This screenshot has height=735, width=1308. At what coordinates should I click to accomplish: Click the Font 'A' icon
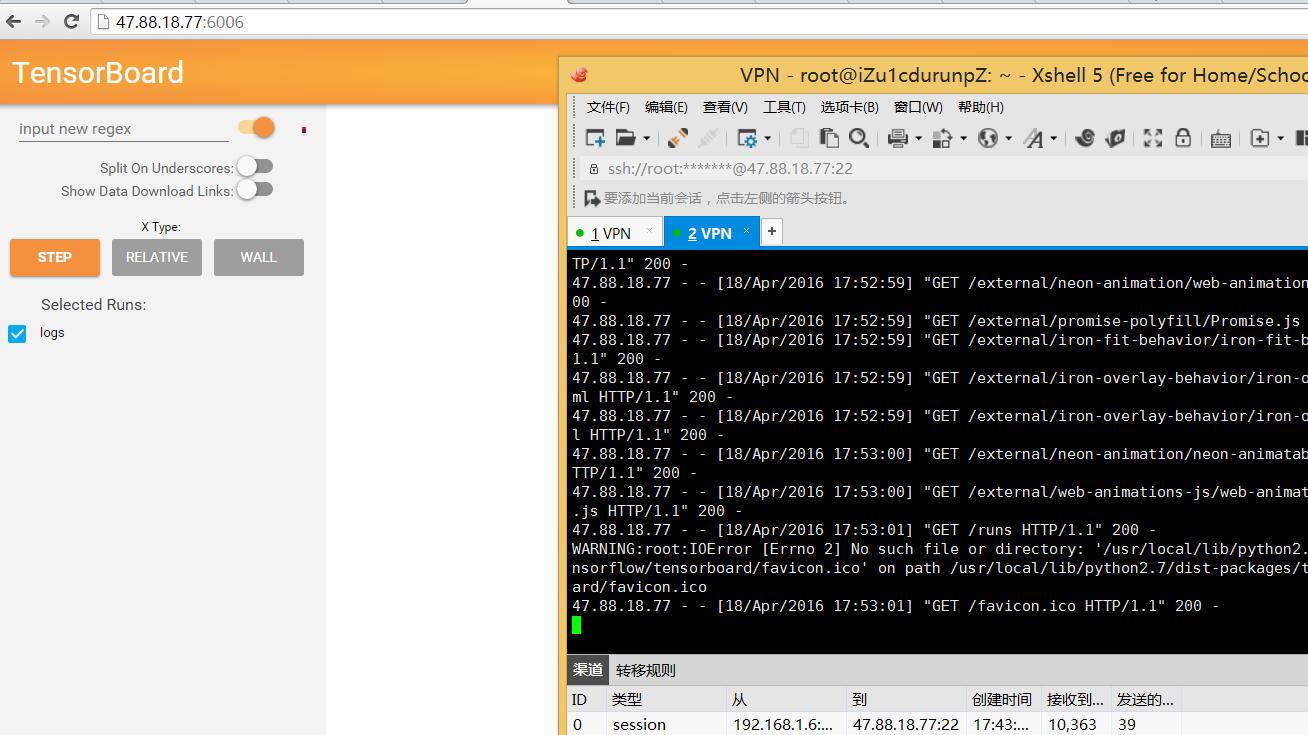click(x=1034, y=138)
